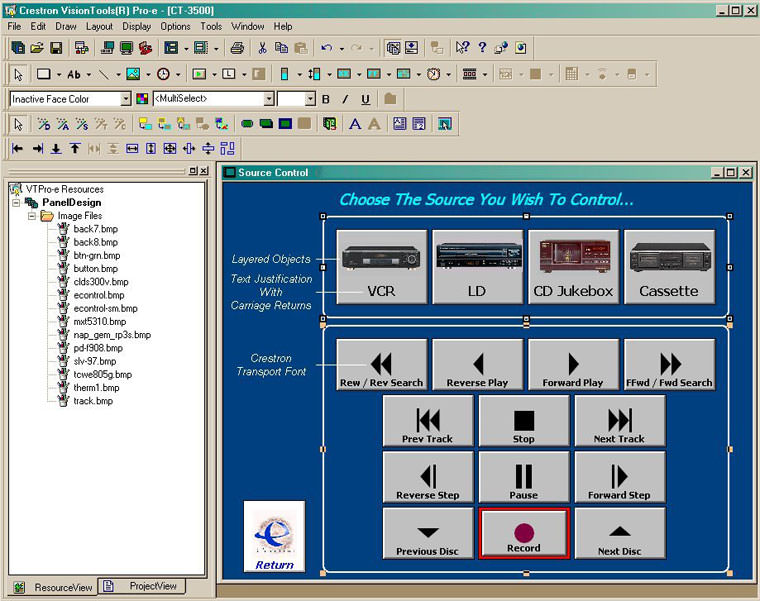Toggle Bold text formatting

point(326,99)
